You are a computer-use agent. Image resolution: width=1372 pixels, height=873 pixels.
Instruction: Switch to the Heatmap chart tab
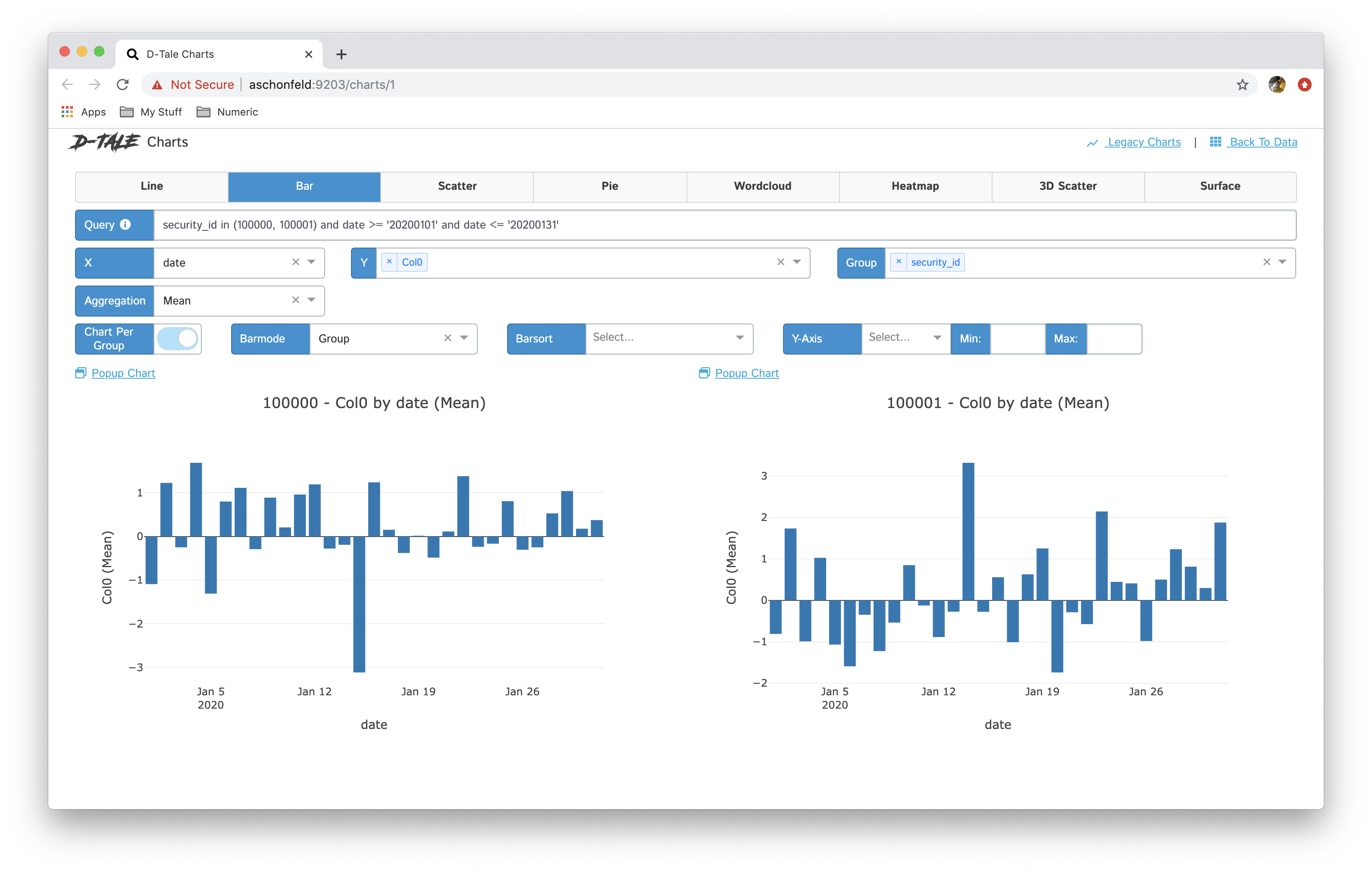pyautogui.click(x=915, y=186)
